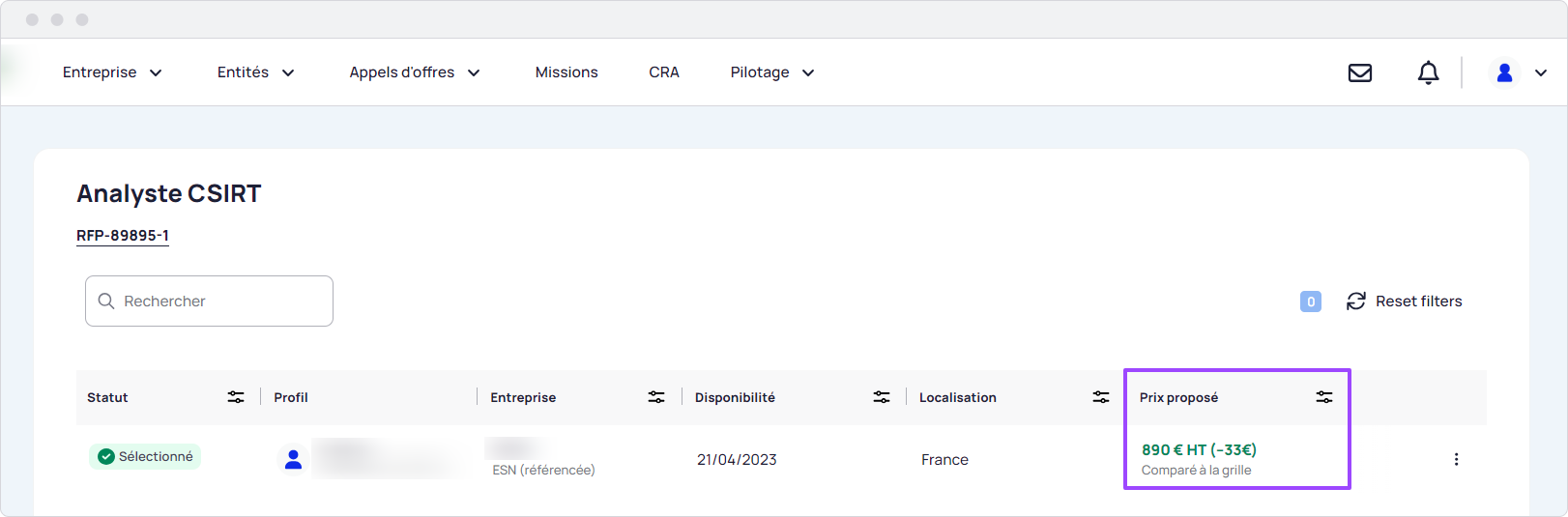Expand the Entreprise chevron arrow

pos(156,72)
